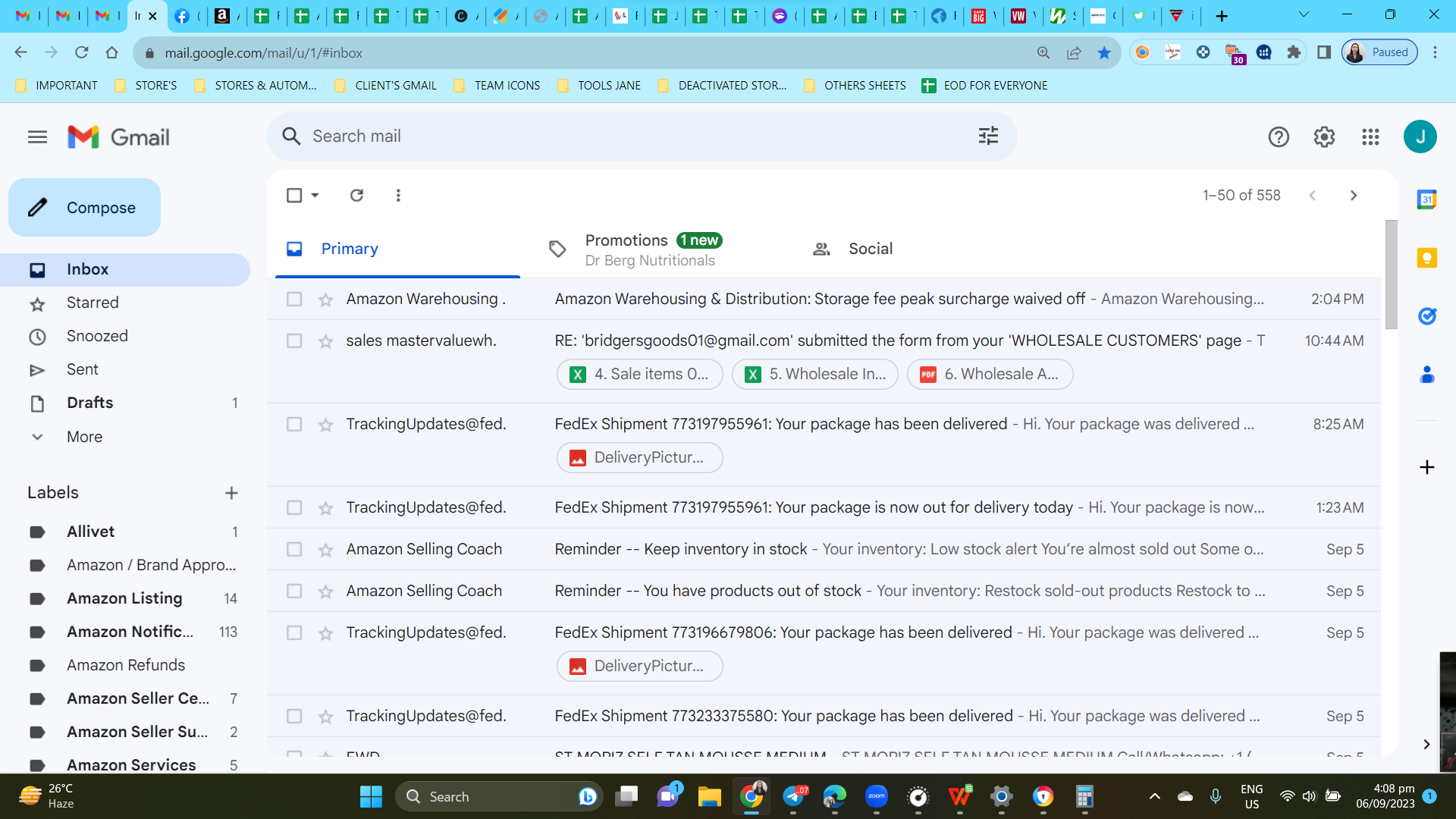1456x819 pixels.
Task: Expand More in the left sidebar
Action: coord(84,437)
